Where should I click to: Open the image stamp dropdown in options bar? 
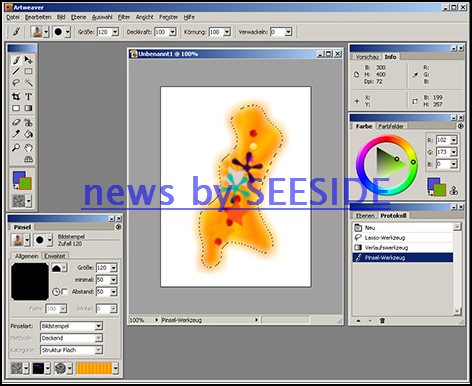pyautogui.click(x=46, y=32)
